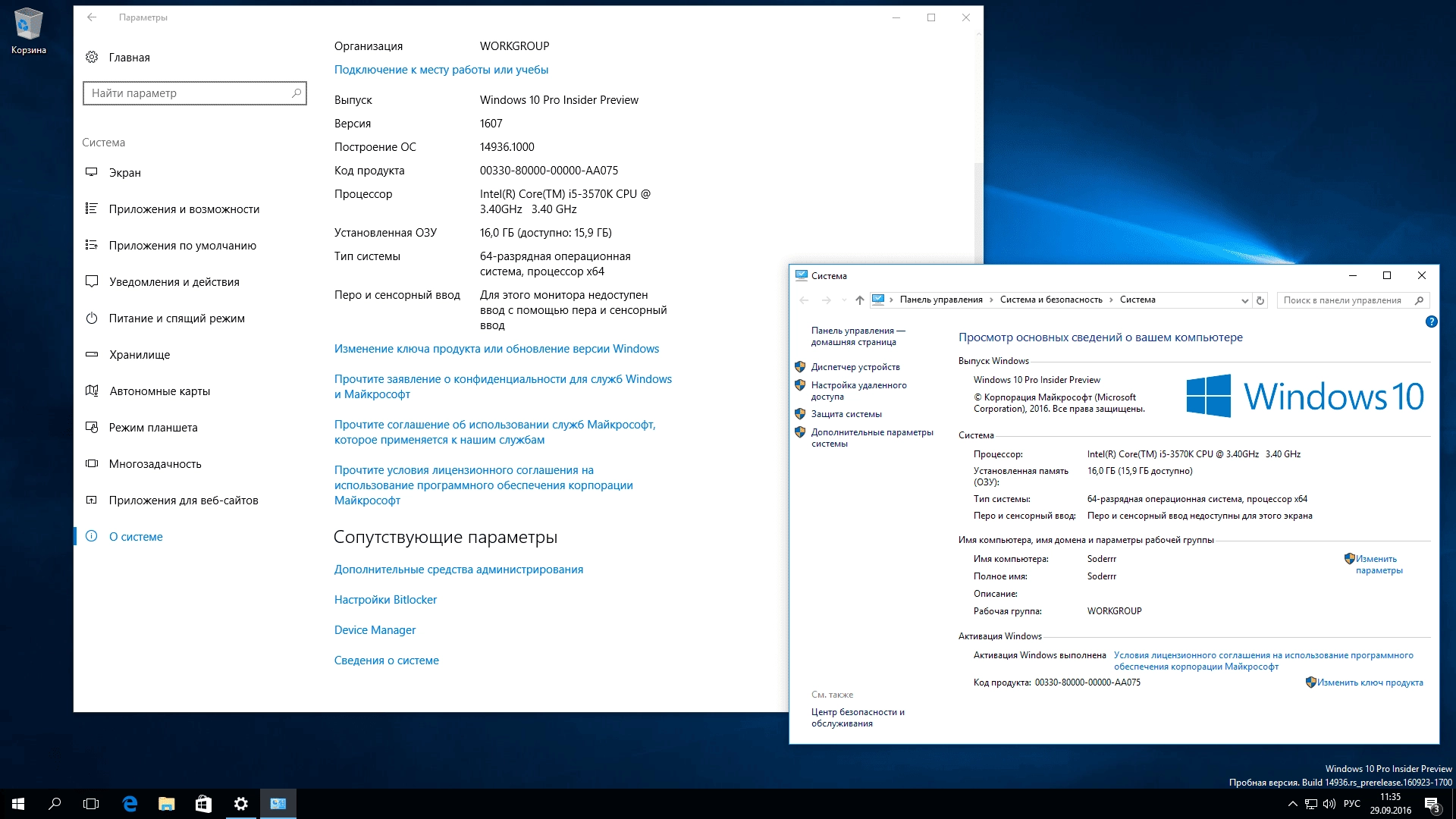Open Дополнительные средства администрирования link
This screenshot has width=1456, height=819.
pos(459,570)
